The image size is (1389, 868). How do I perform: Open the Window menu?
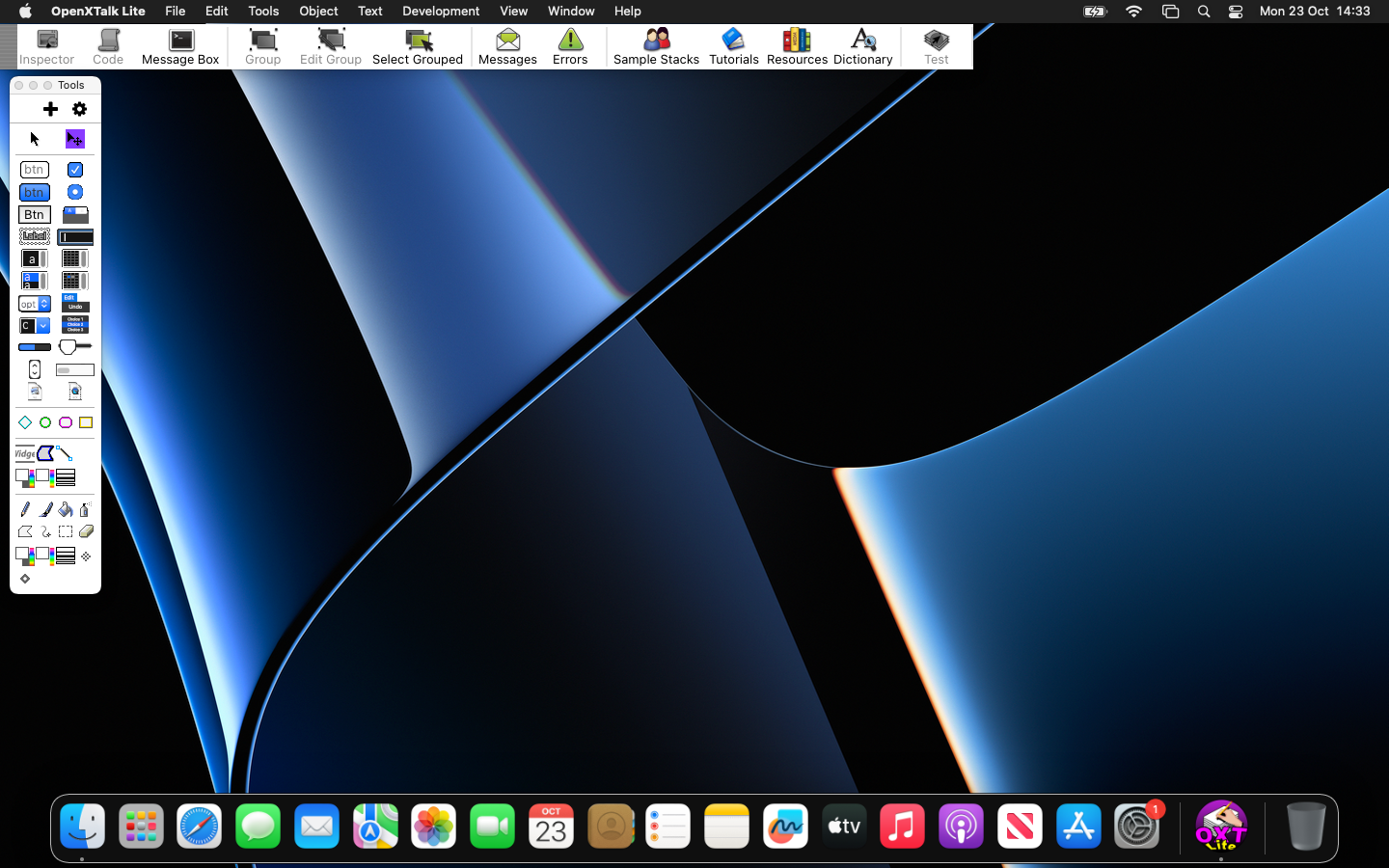point(571,12)
